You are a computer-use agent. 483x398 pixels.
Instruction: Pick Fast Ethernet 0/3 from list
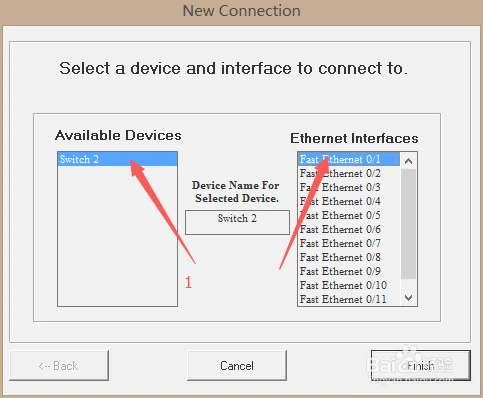tap(349, 187)
